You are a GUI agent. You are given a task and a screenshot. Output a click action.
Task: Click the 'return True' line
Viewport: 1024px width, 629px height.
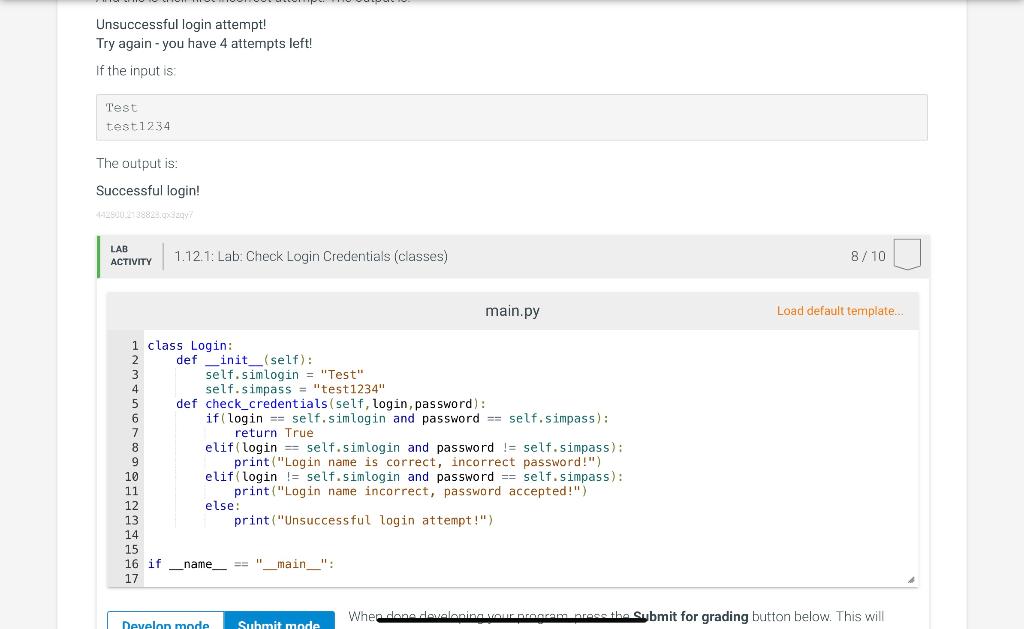pos(274,433)
